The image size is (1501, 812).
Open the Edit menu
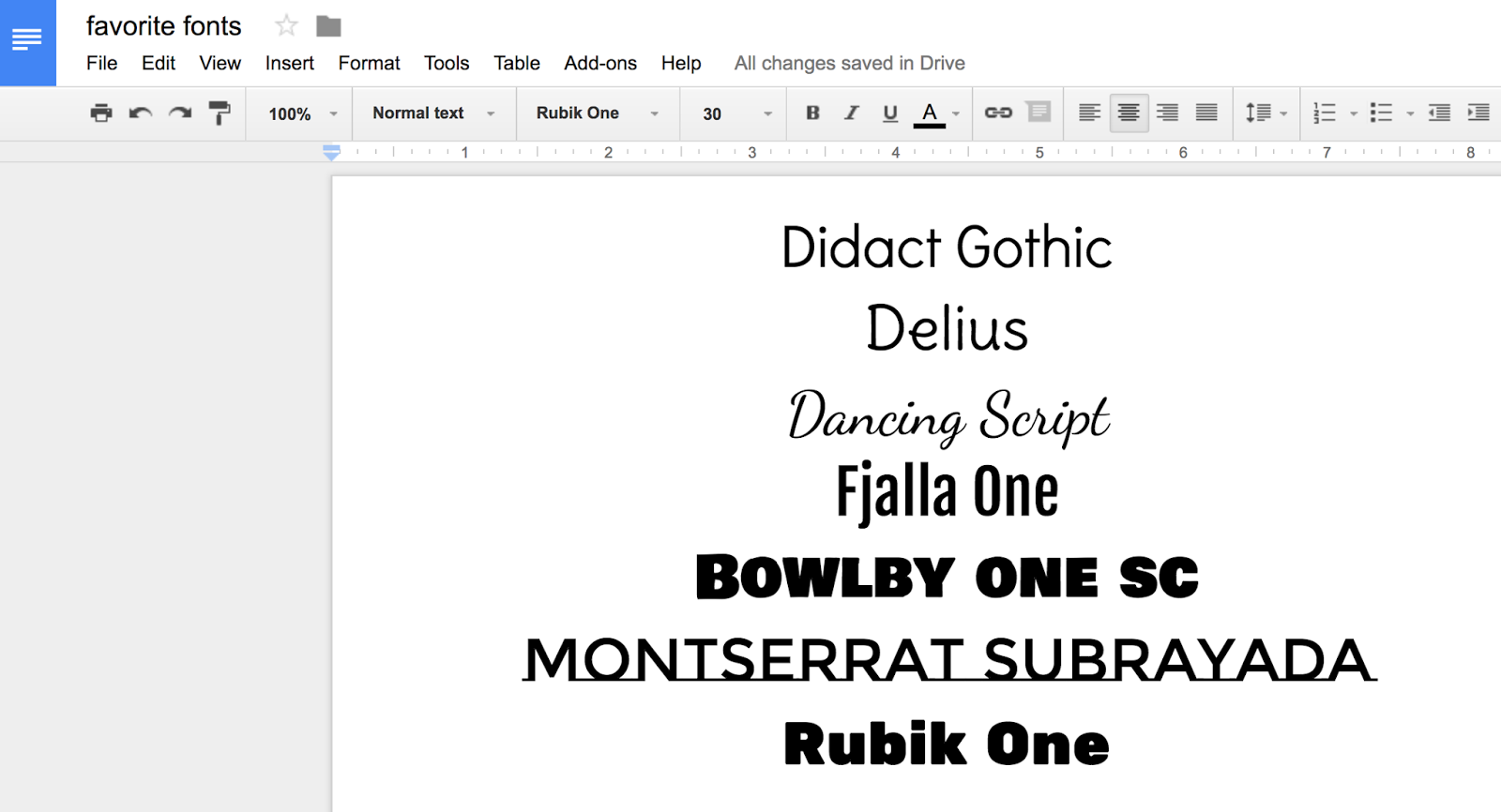(159, 63)
